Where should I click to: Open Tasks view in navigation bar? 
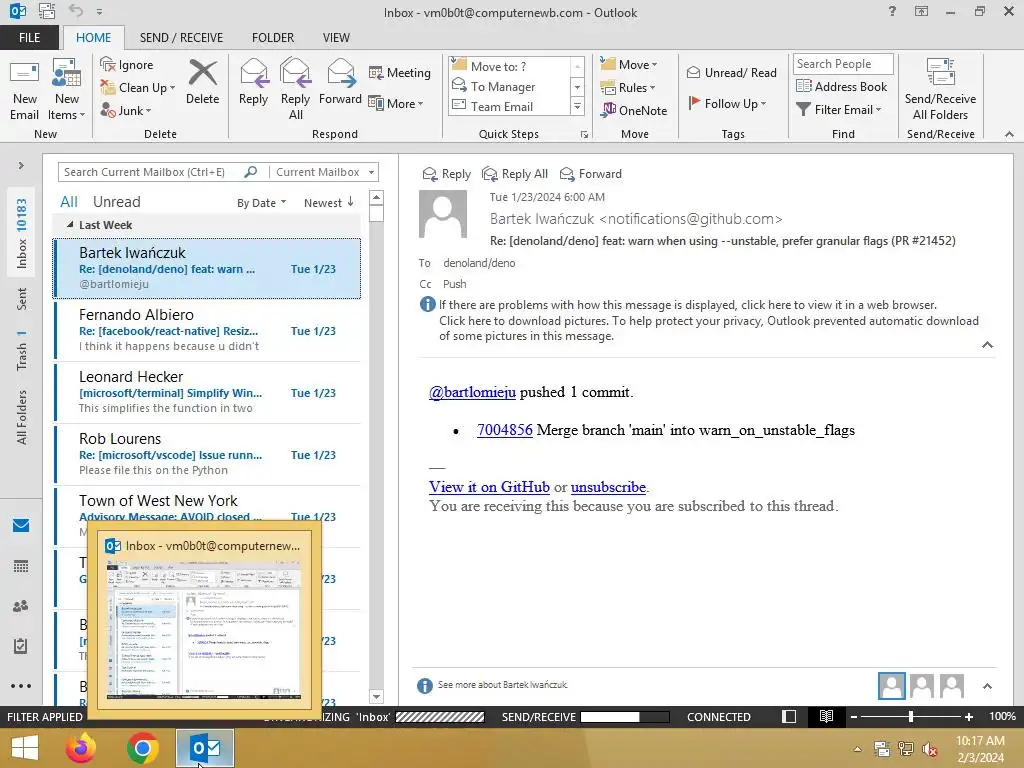(x=21, y=646)
